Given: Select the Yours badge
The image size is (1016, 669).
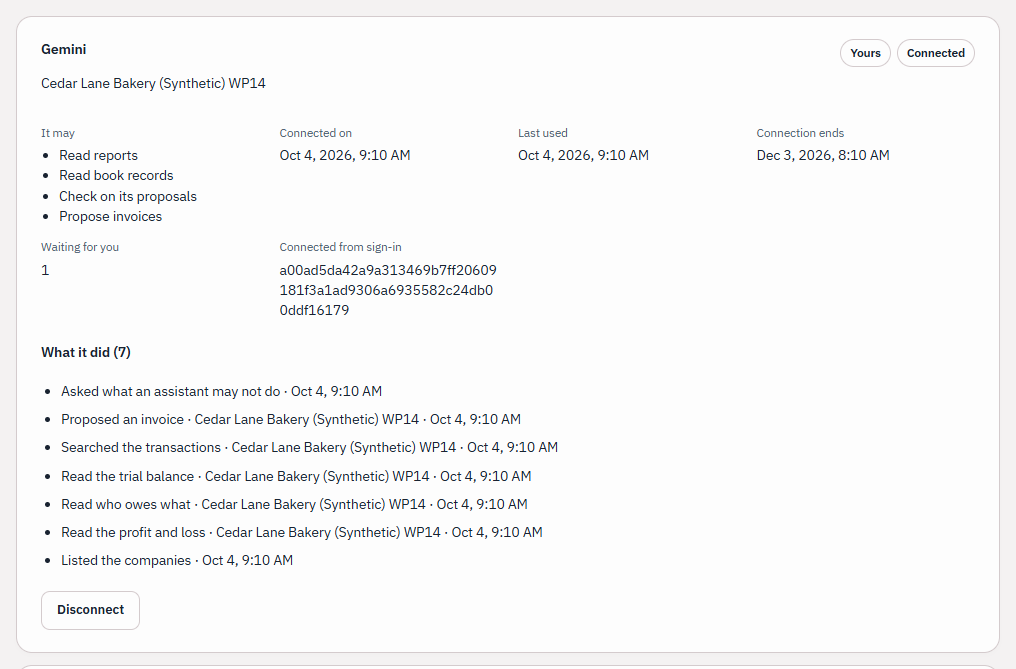Looking at the screenshot, I should (x=865, y=53).
